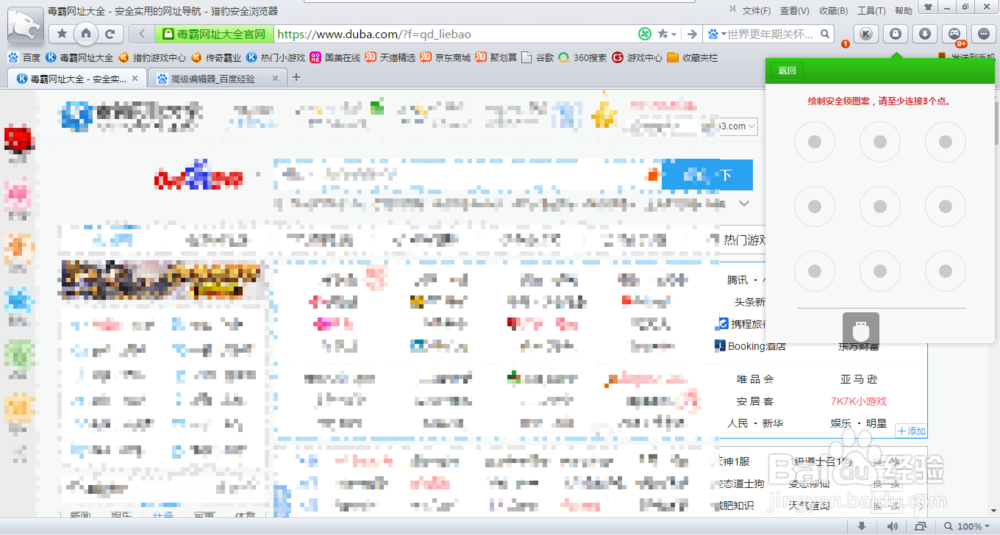This screenshot has height=535, width=1000.
Task: Toggle sound with status bar speaker icon
Action: pyautogui.click(x=892, y=526)
